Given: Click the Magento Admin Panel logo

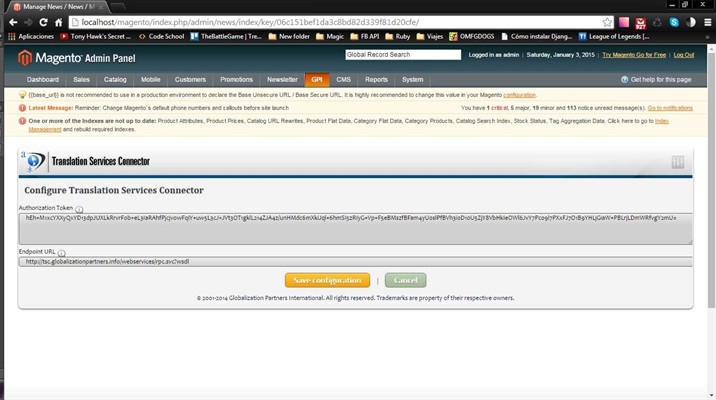Looking at the screenshot, I should (x=77, y=58).
